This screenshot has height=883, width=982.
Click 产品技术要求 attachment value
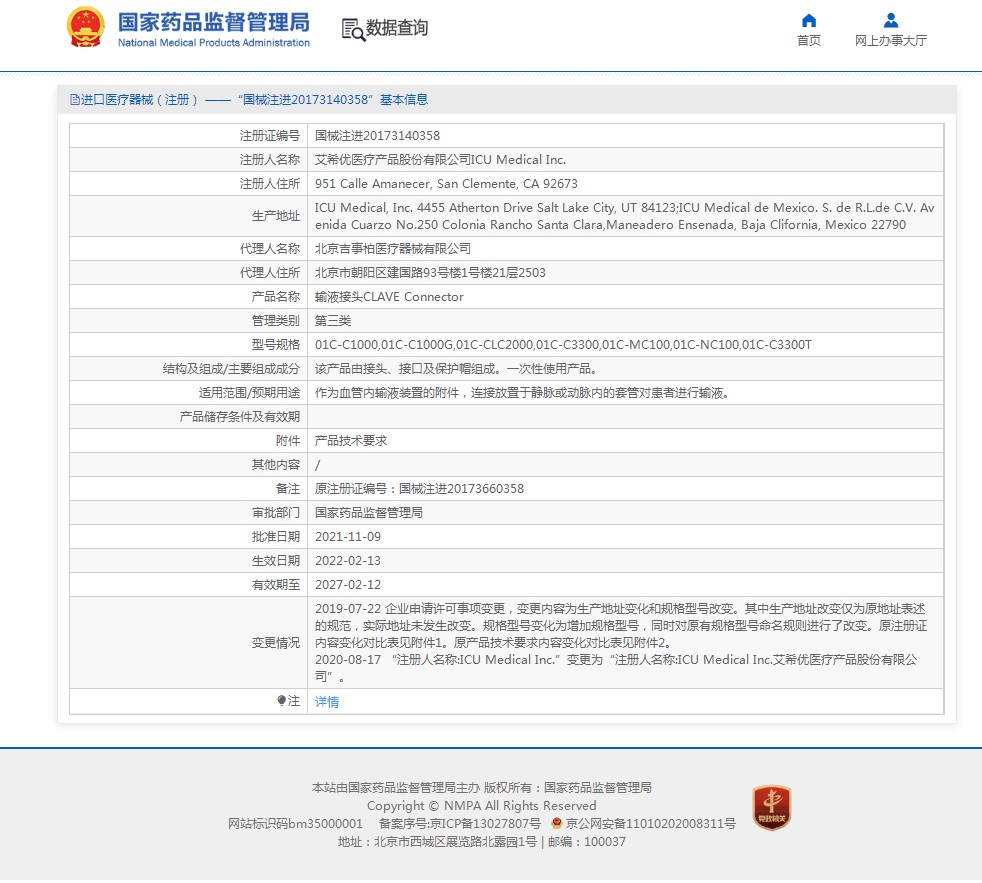click(x=351, y=441)
